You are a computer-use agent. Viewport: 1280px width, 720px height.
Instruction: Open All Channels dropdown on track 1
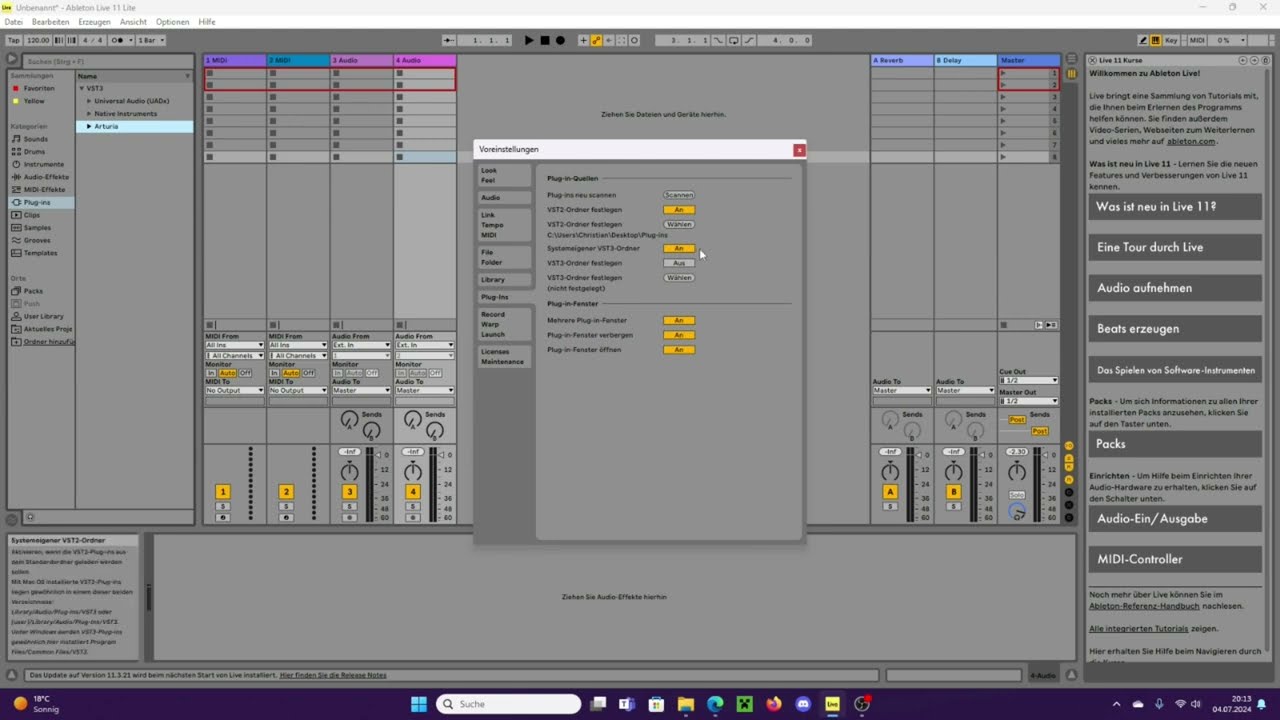point(234,355)
